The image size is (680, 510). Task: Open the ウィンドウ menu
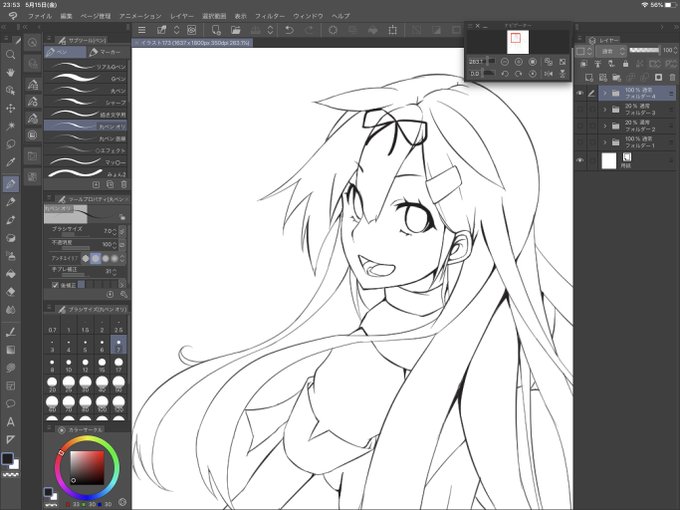pos(308,16)
